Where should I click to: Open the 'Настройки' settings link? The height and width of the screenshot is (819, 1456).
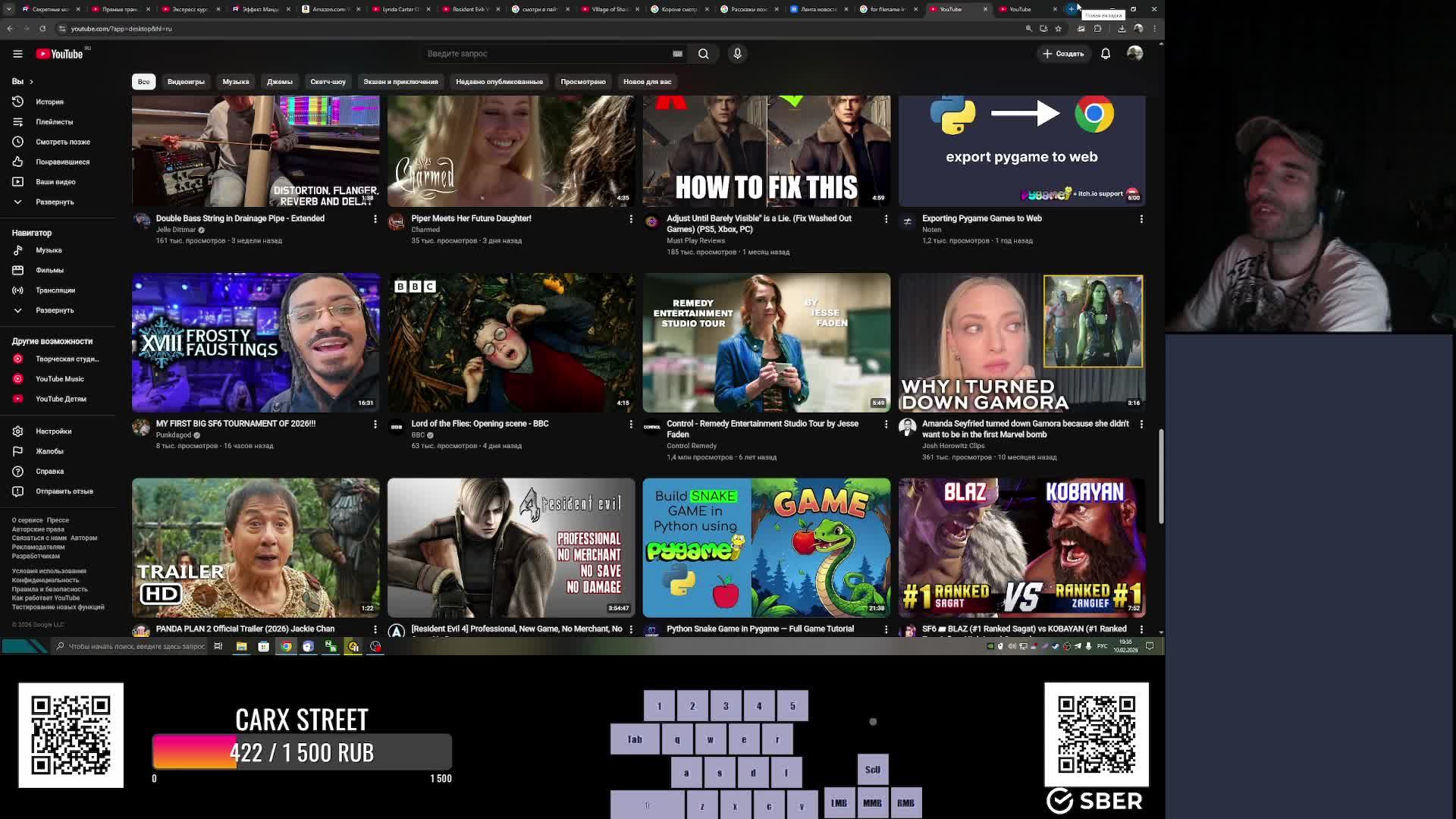click(x=53, y=431)
